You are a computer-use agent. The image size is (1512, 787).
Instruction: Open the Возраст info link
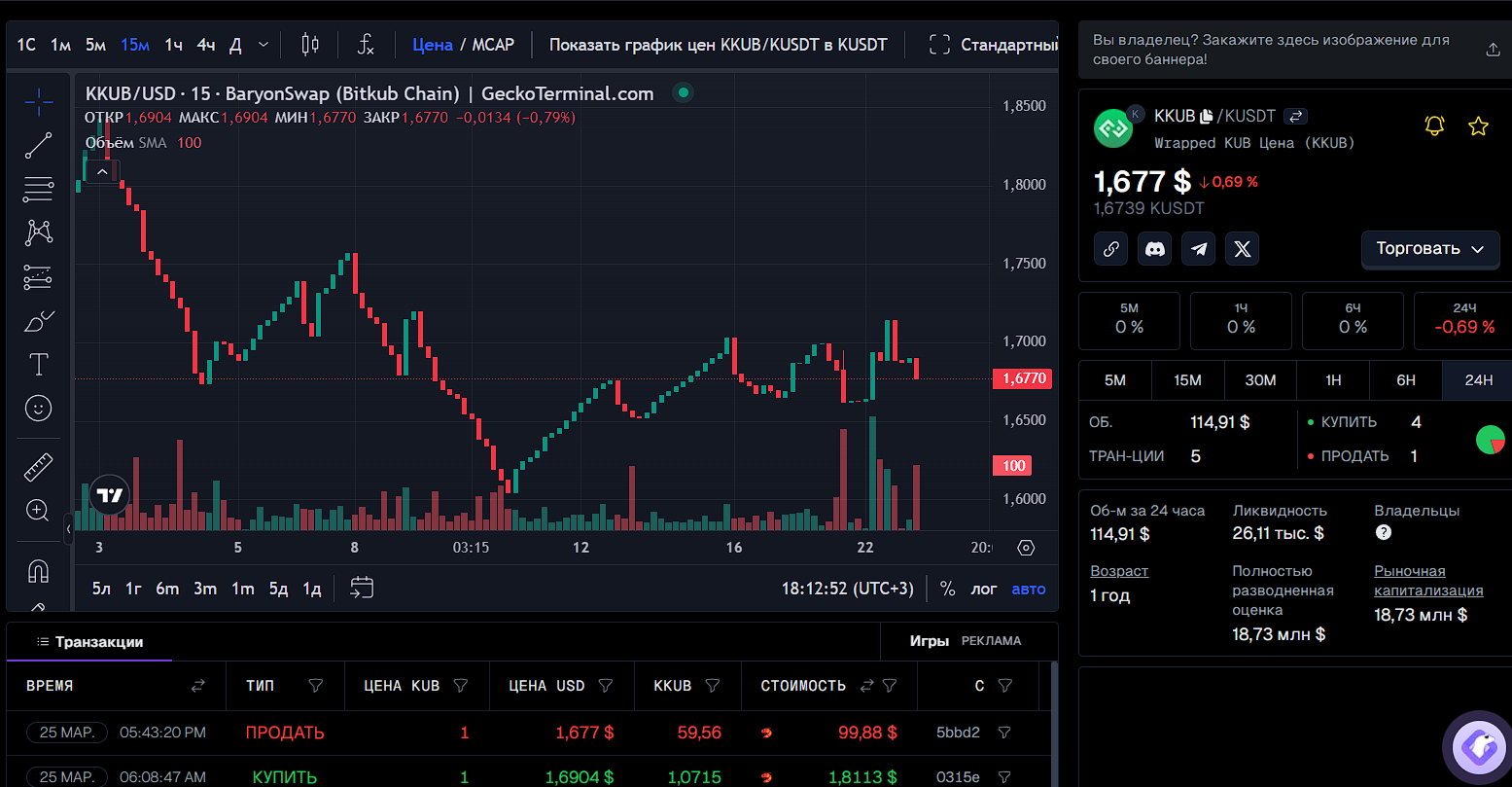1119,571
